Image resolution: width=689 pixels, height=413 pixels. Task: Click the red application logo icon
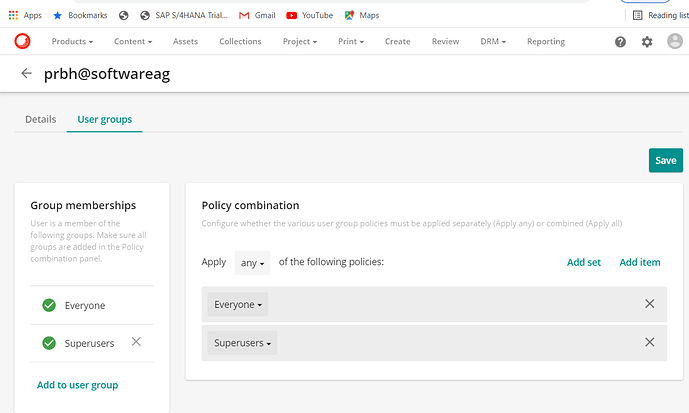pyautogui.click(x=22, y=41)
